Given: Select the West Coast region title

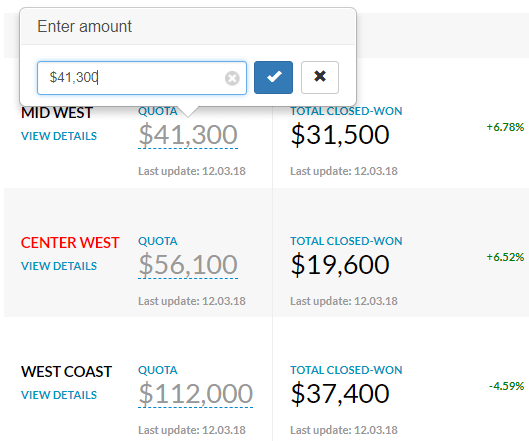Looking at the screenshot, I should (x=66, y=372).
